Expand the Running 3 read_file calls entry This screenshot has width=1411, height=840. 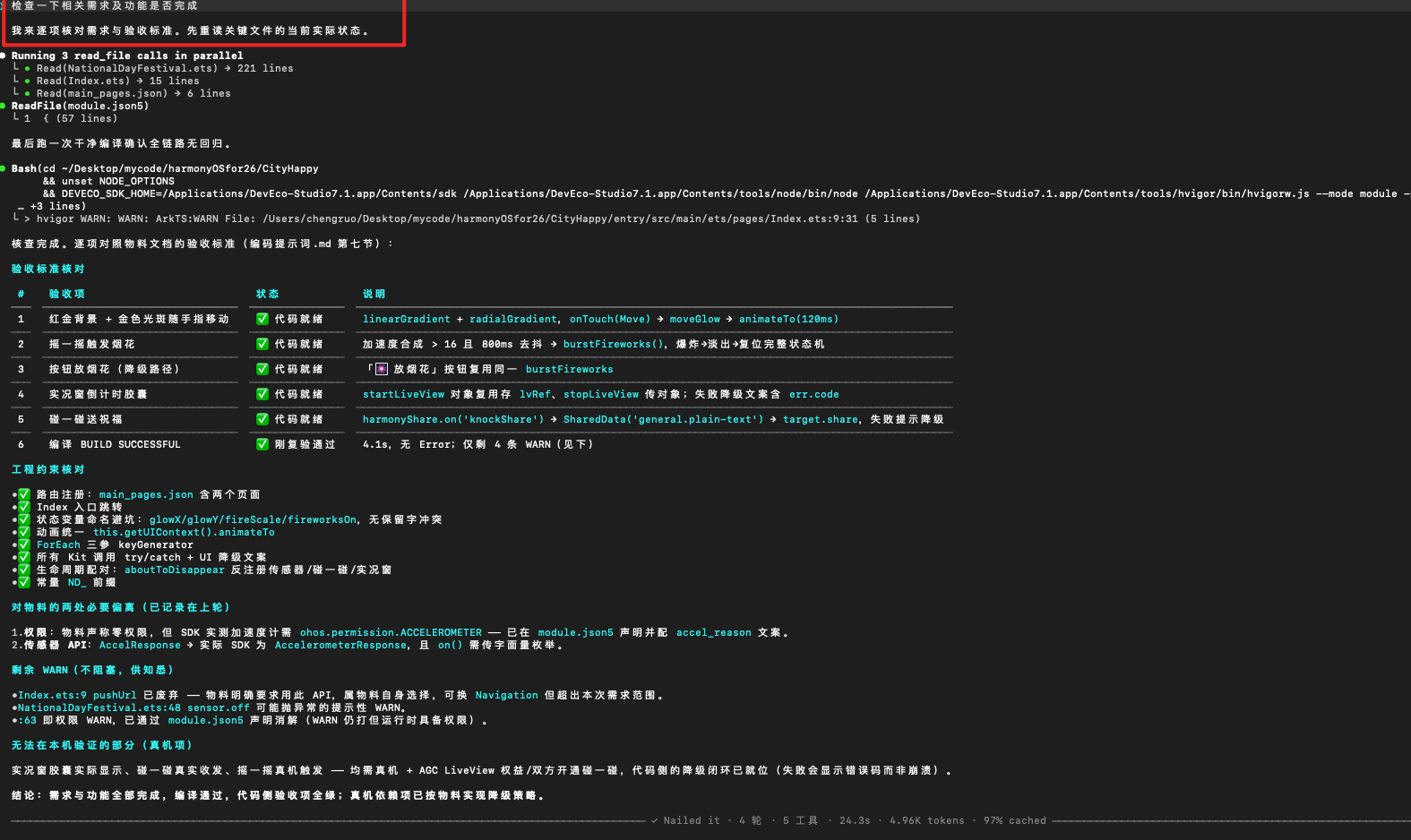127,56
